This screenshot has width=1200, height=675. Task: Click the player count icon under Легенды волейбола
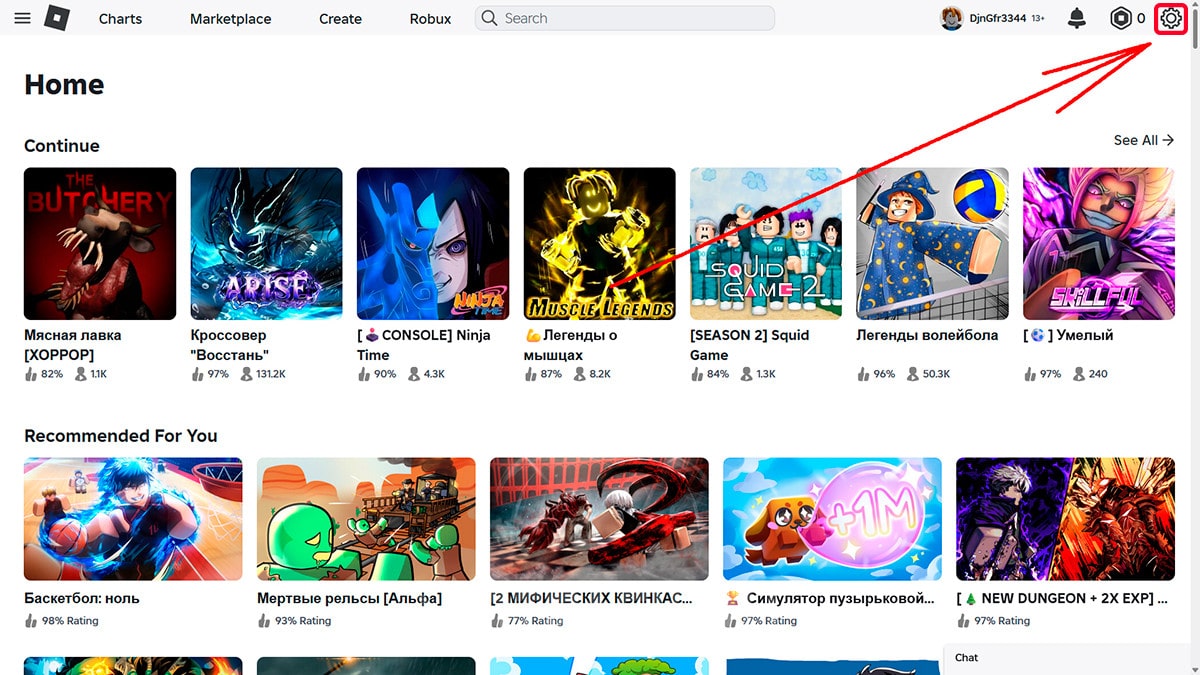[913, 374]
